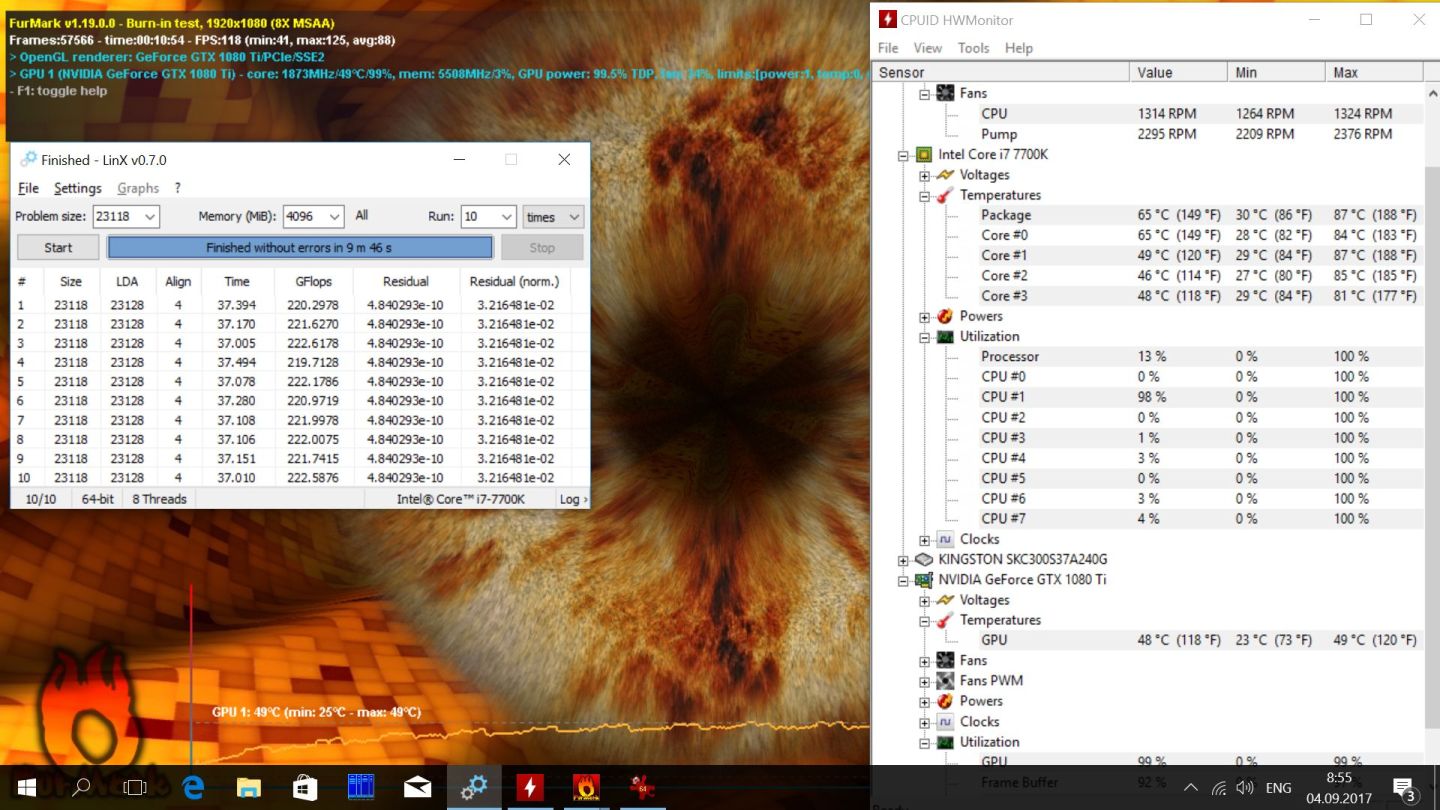Open the Action Center notifications
Viewport: 1440px width, 810px height.
1404,789
